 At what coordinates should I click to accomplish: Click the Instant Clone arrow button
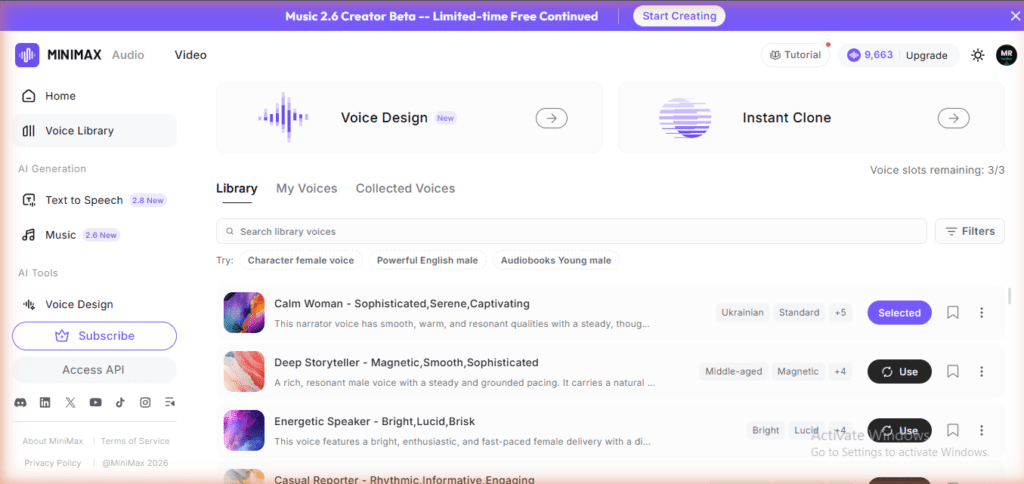(953, 118)
